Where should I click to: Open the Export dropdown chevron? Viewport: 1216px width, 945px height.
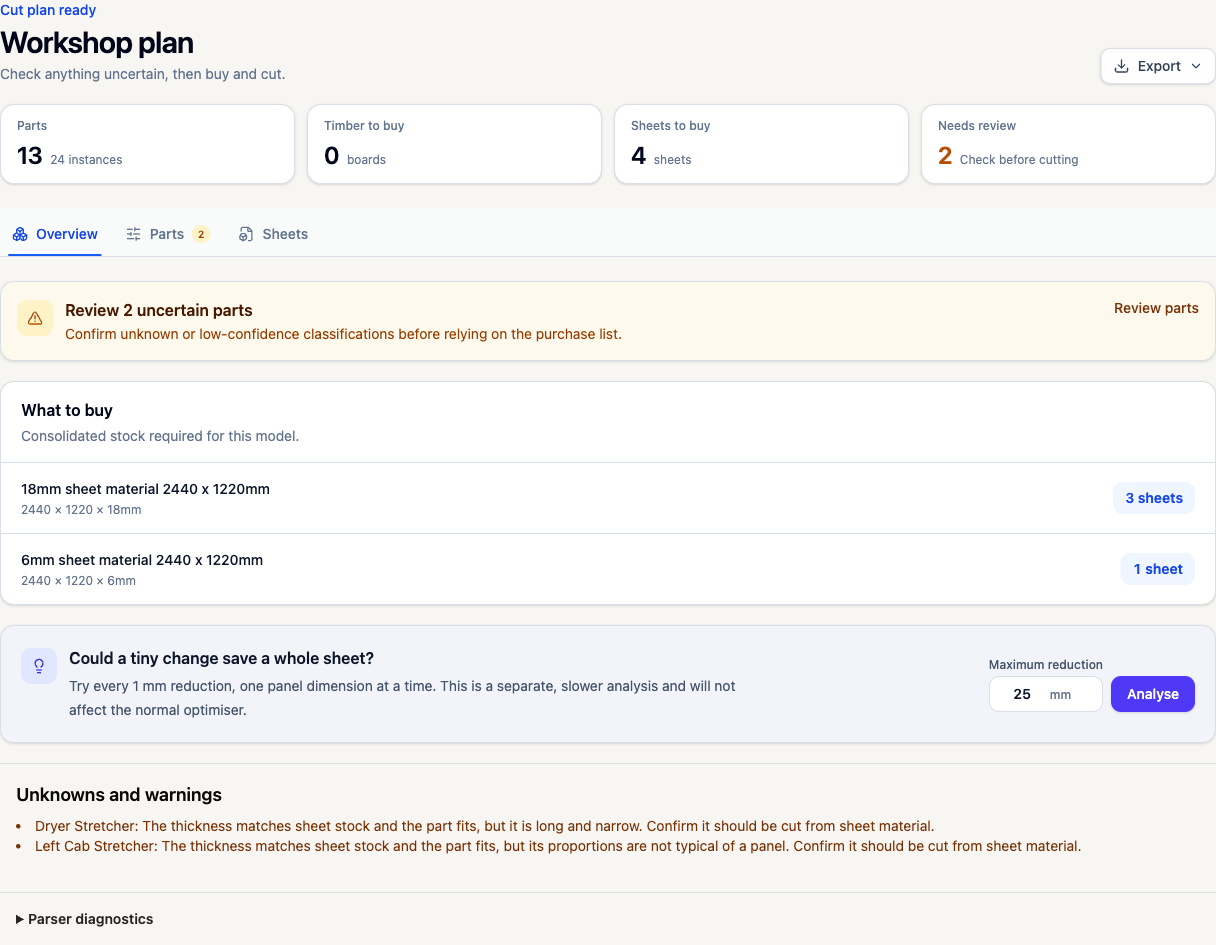point(1195,66)
